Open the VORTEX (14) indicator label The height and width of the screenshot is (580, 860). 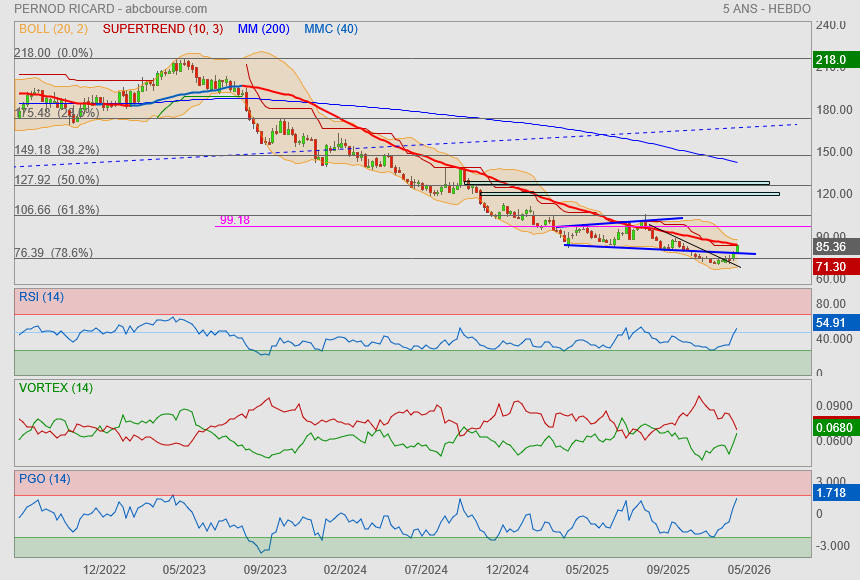[55, 387]
